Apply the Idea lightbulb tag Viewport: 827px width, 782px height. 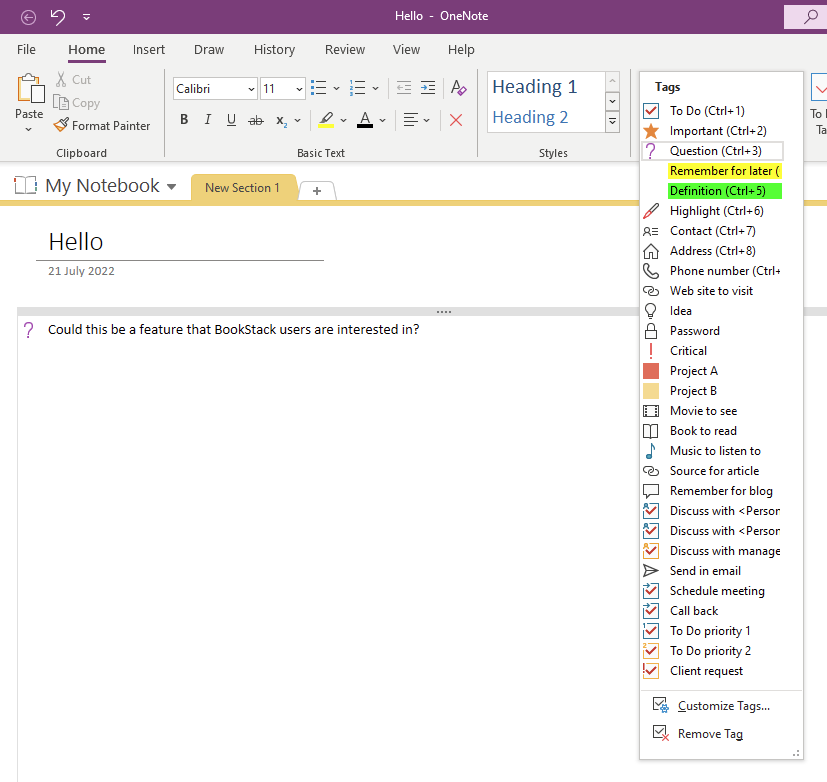click(x=713, y=311)
